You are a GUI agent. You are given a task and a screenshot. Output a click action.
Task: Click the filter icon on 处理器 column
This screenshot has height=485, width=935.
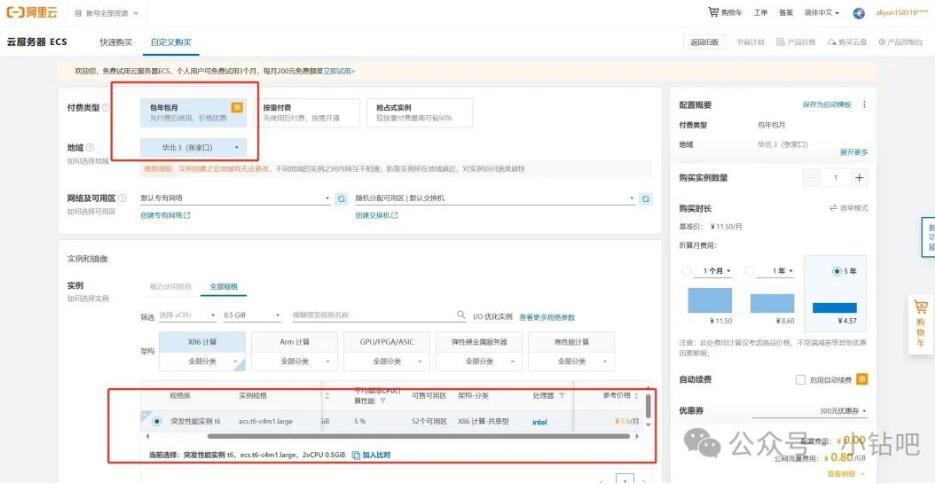pos(562,396)
